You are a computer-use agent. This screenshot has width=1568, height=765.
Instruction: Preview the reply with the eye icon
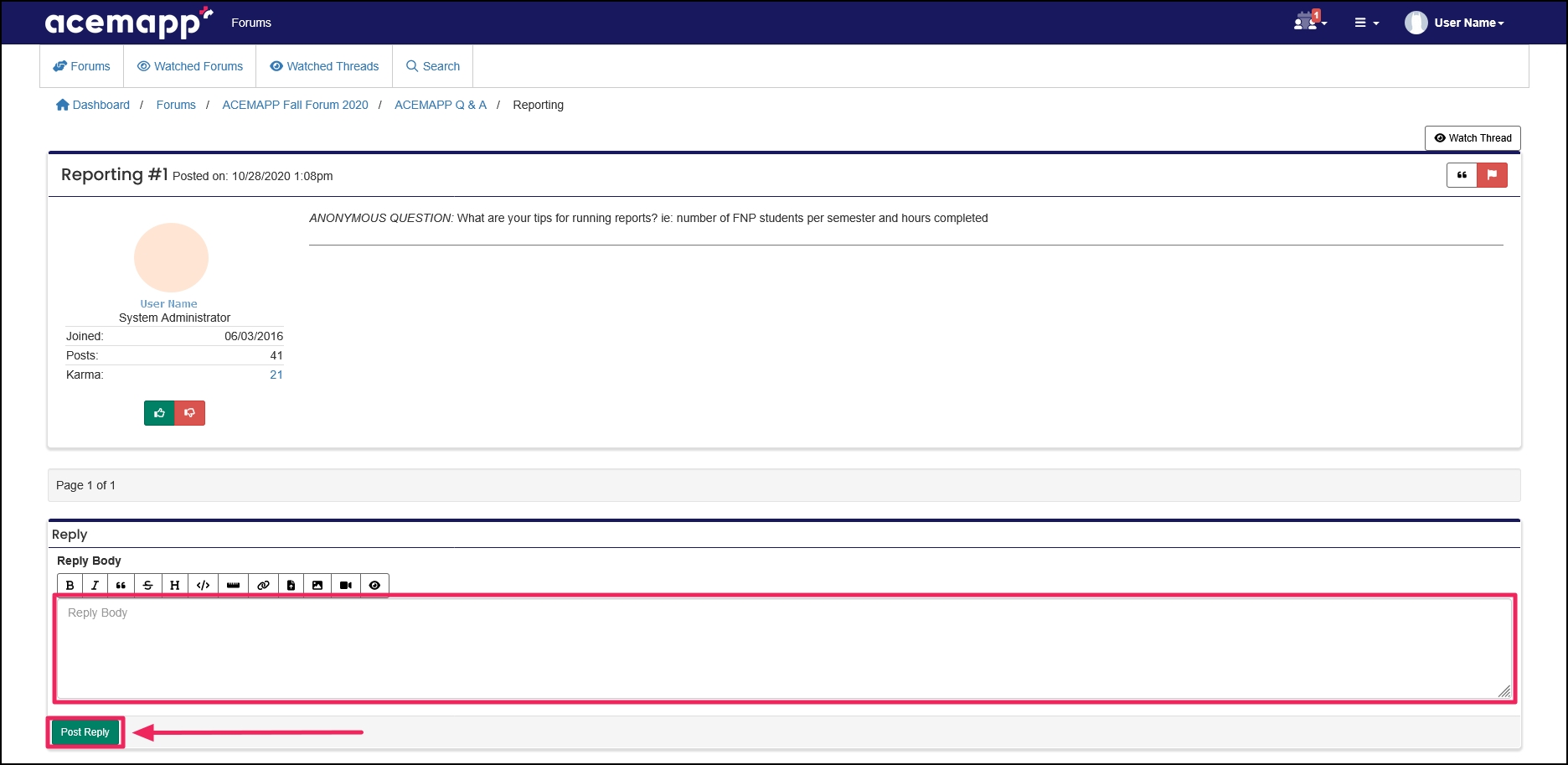pos(374,585)
